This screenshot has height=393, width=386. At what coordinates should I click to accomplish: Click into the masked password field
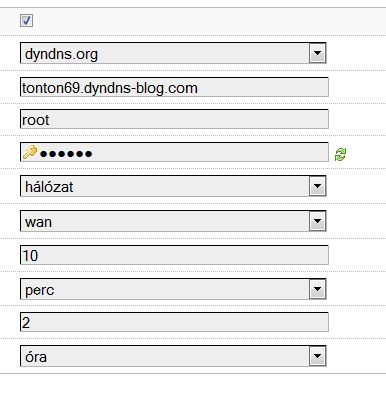[x=174, y=152]
